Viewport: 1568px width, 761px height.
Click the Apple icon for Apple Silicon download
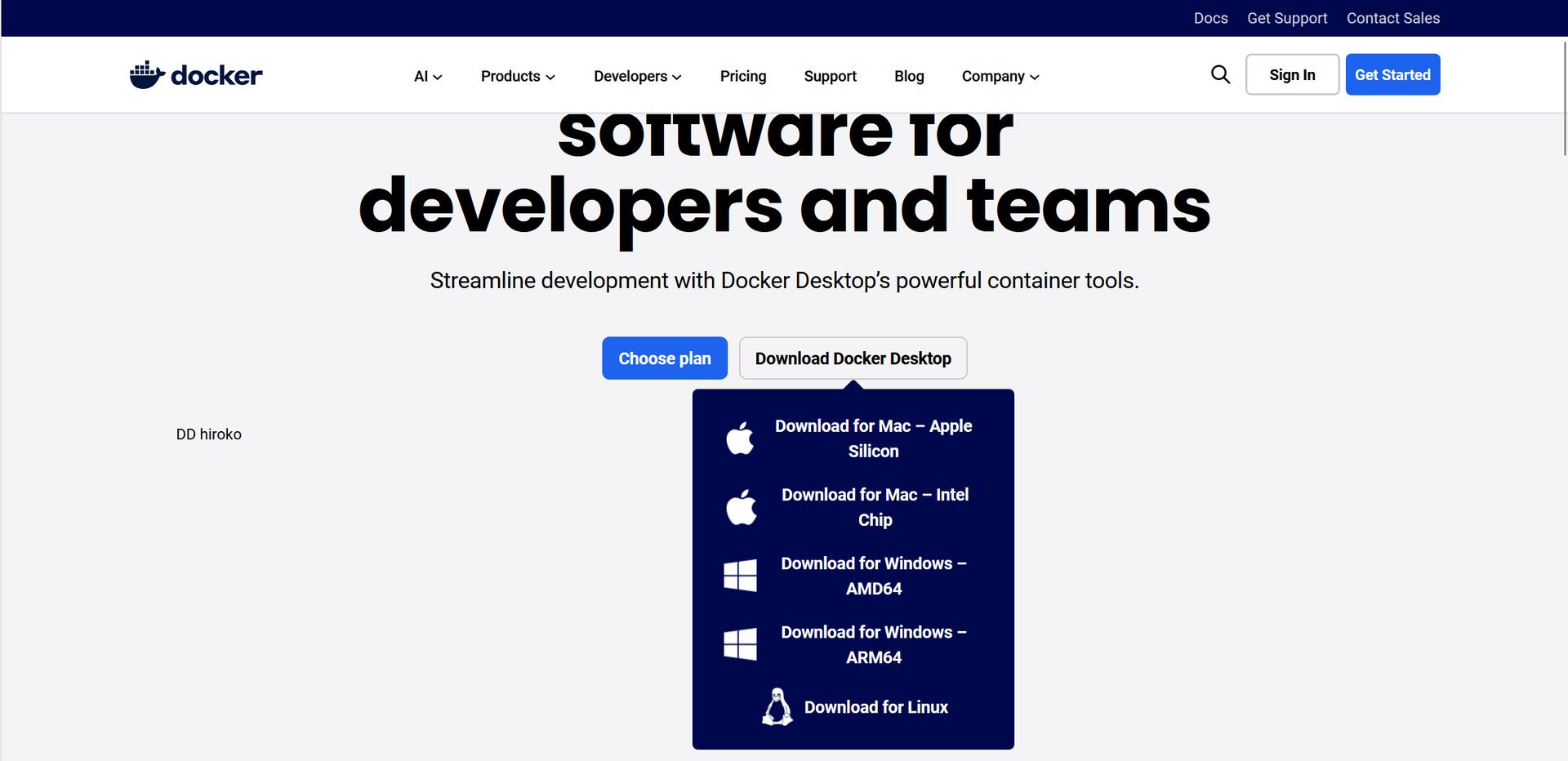point(741,438)
